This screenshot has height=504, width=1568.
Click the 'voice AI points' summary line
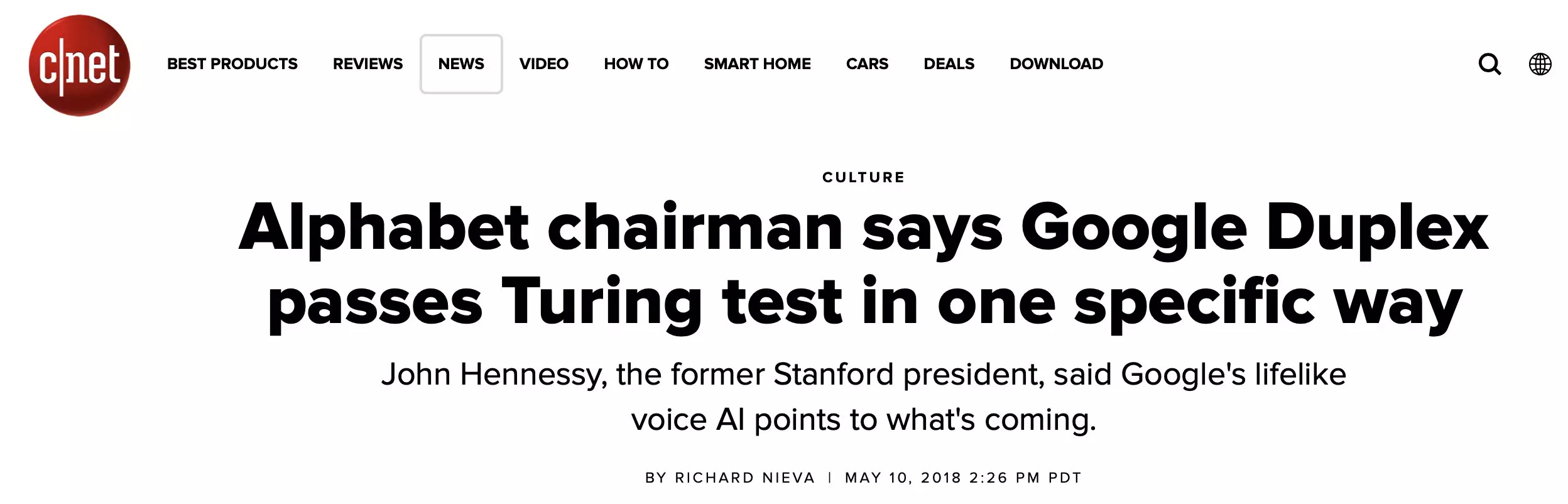tap(864, 420)
